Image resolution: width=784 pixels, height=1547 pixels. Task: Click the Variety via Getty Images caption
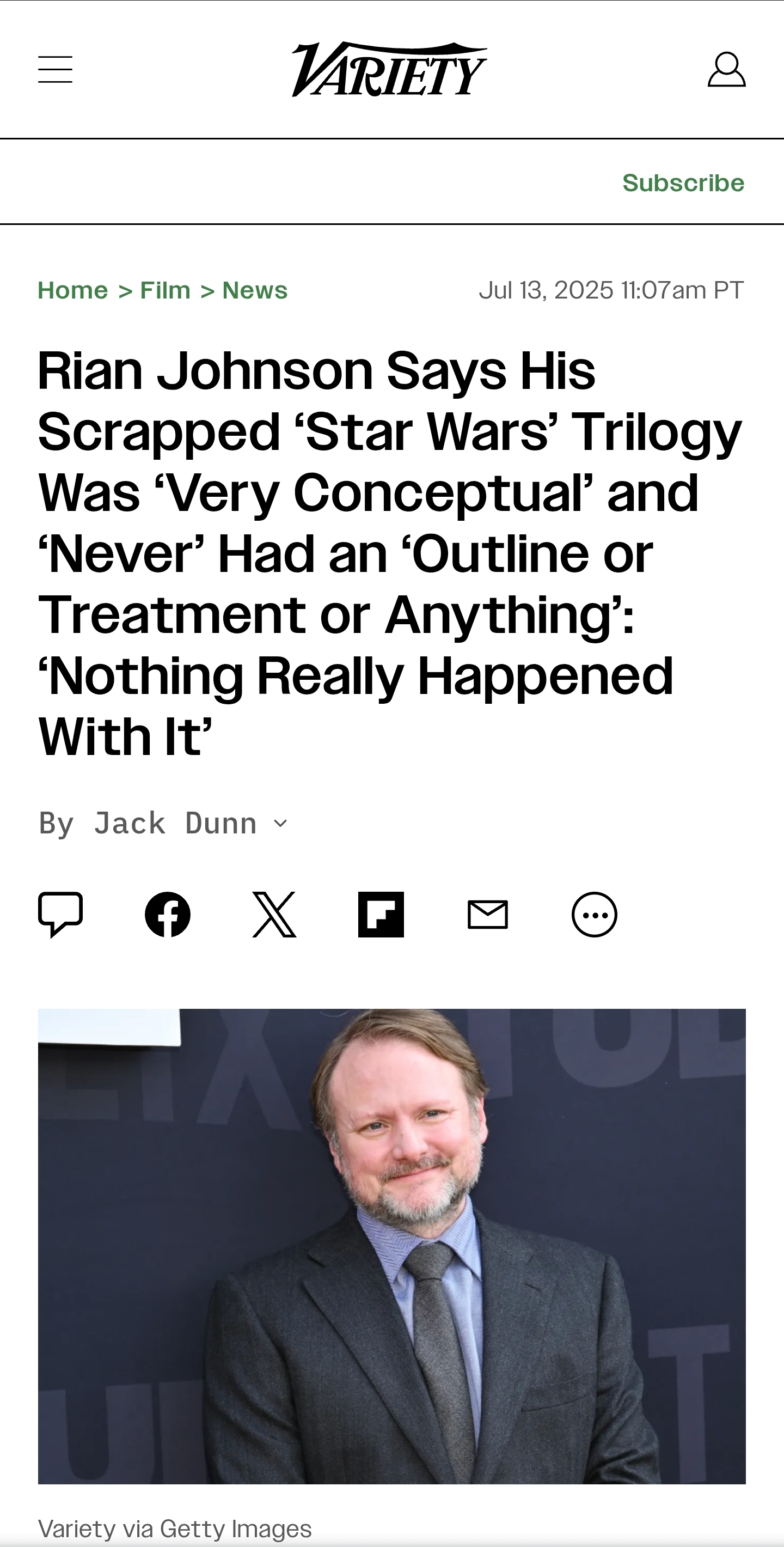pos(175,1528)
